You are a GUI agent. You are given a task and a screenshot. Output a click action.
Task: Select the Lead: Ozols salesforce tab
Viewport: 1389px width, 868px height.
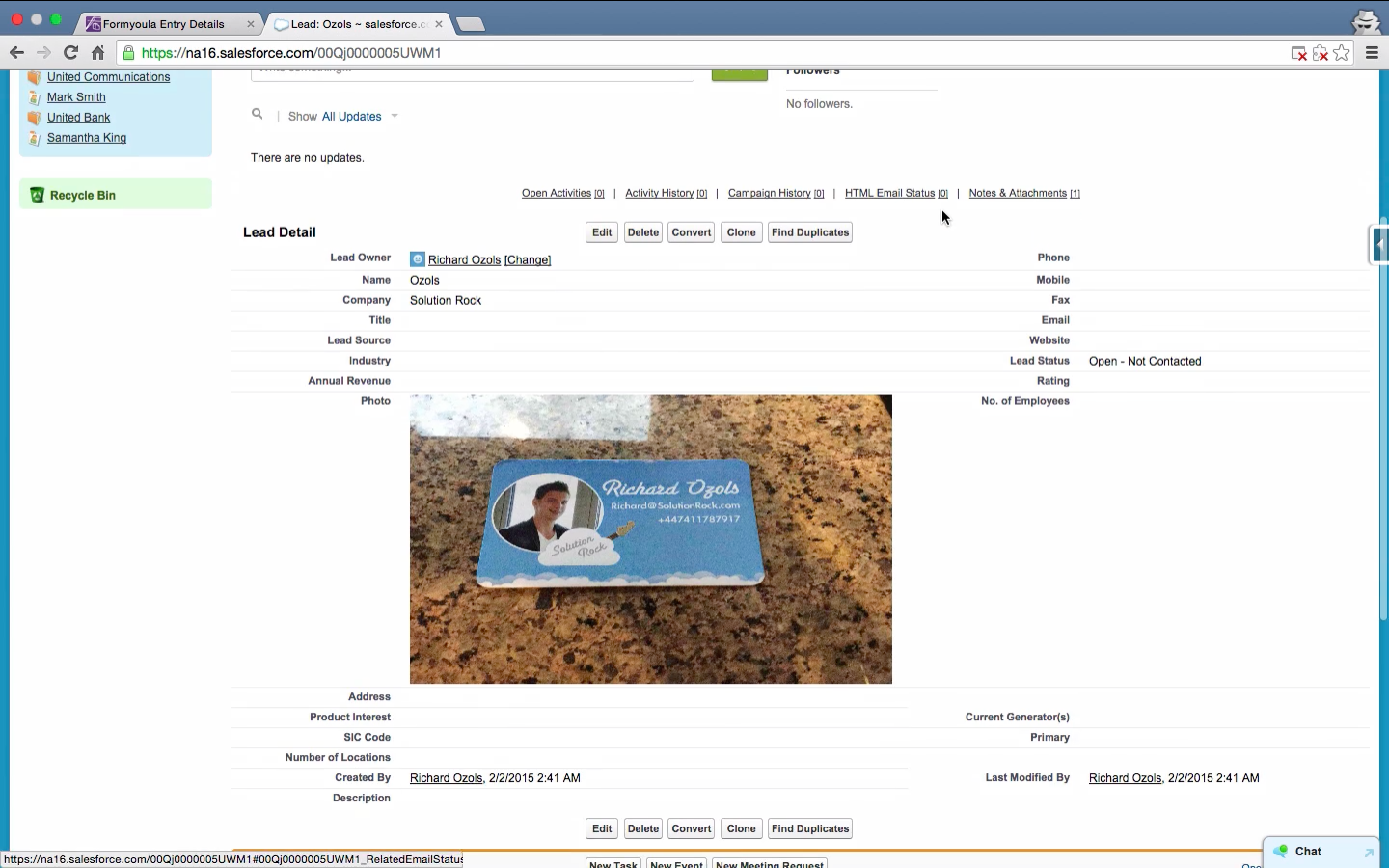pos(356,24)
